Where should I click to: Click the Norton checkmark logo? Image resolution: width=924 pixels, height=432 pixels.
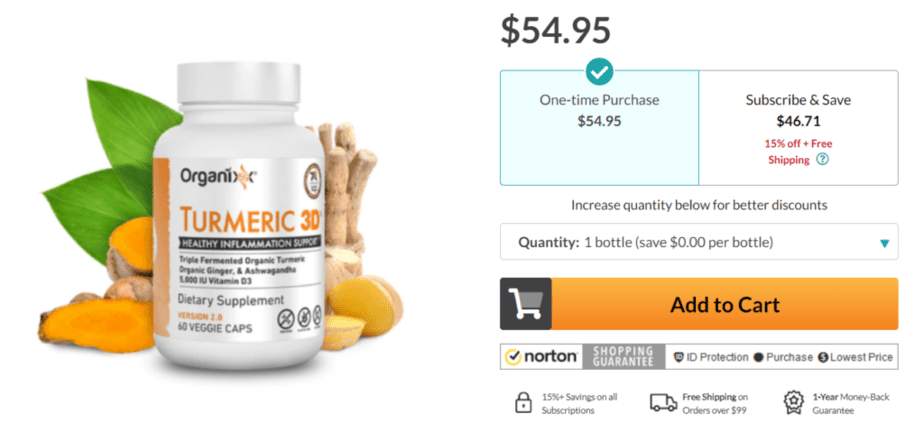[x=541, y=357]
